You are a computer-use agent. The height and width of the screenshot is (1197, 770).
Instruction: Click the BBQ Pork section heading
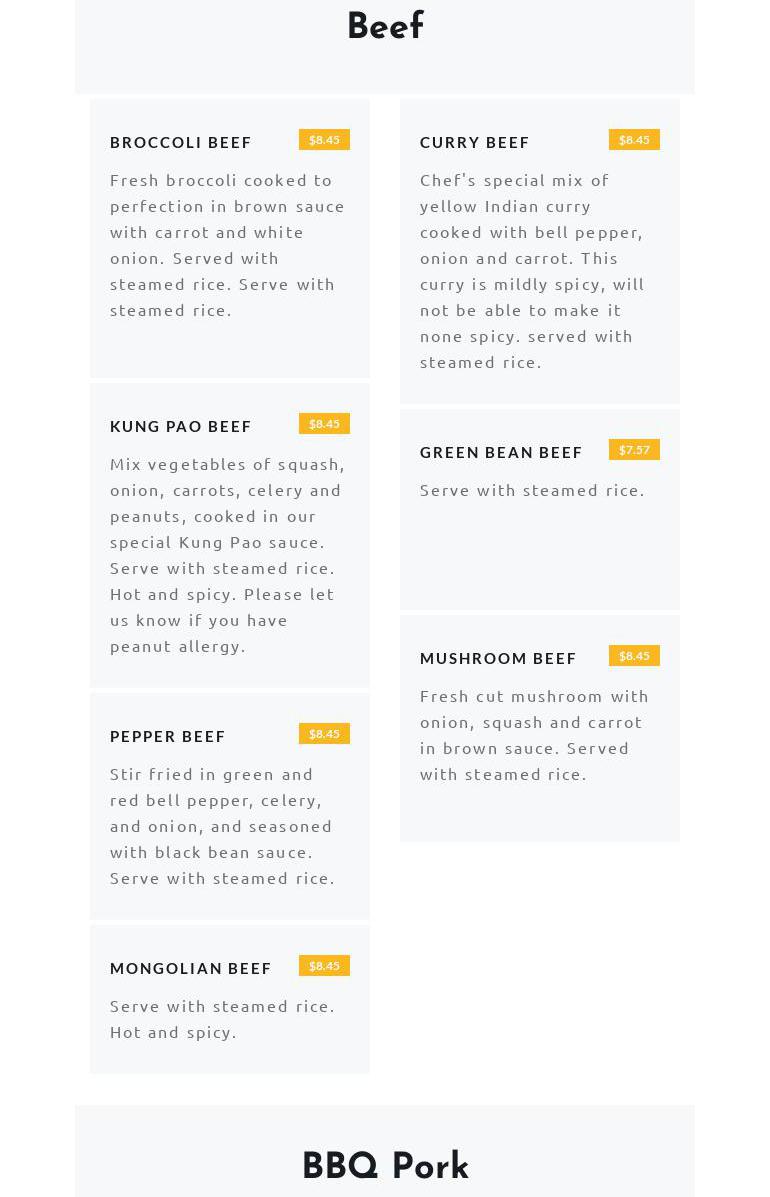click(385, 1167)
